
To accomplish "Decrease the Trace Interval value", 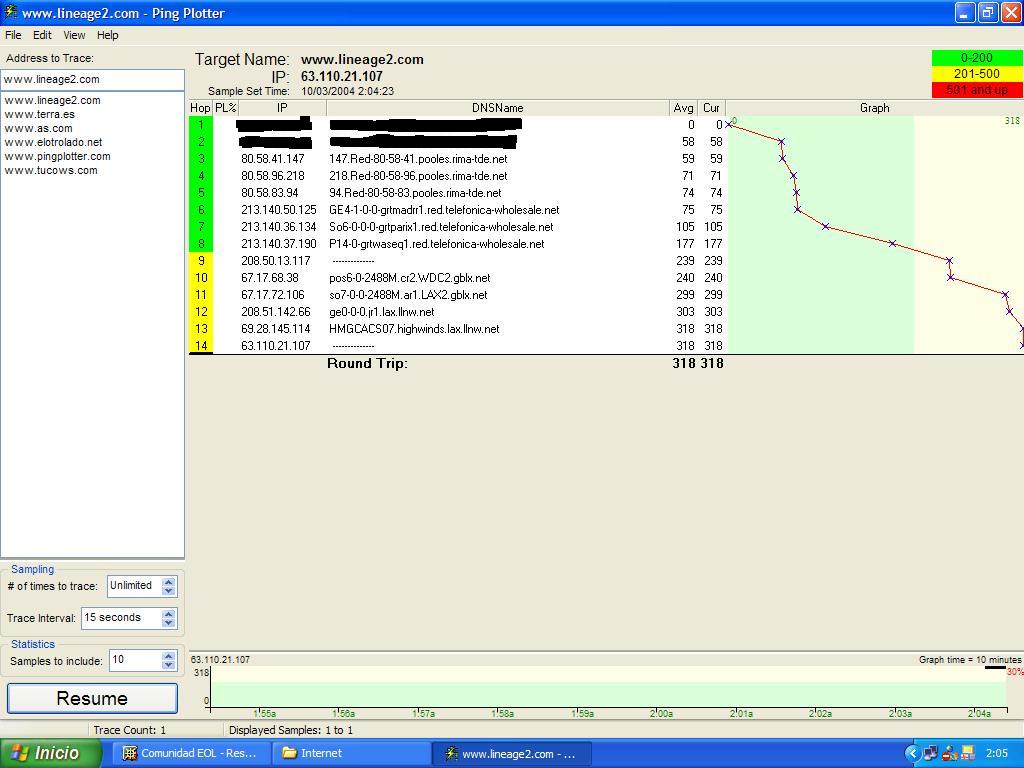I will pyautogui.click(x=168, y=622).
